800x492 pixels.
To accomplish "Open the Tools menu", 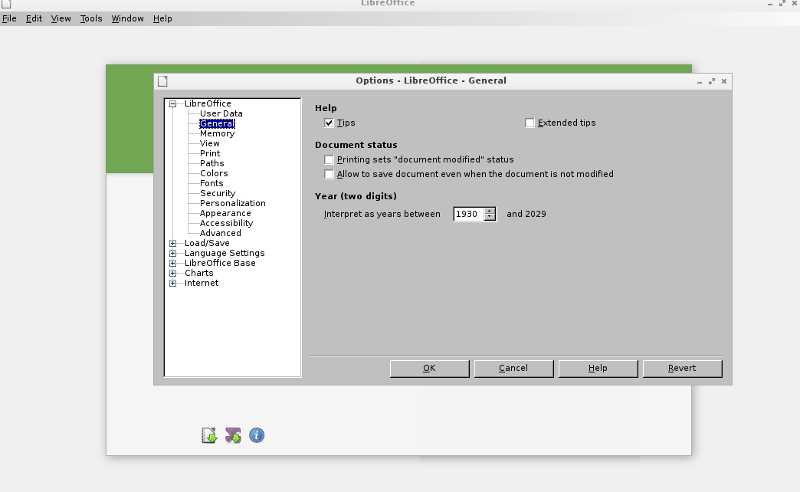I will [x=91, y=18].
